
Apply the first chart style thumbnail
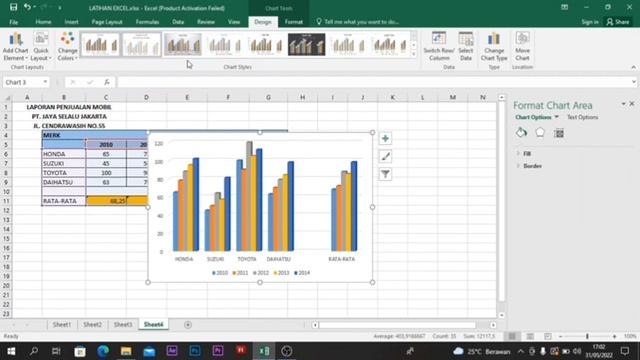click(100, 44)
